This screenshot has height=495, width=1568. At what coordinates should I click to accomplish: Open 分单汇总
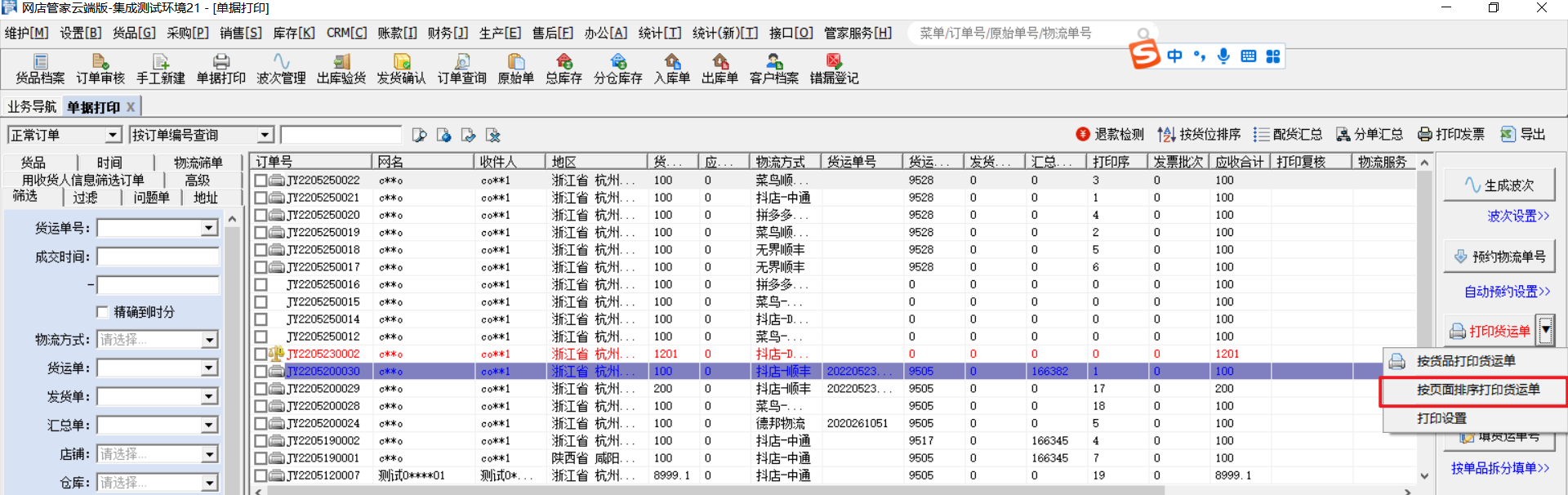click(1370, 134)
